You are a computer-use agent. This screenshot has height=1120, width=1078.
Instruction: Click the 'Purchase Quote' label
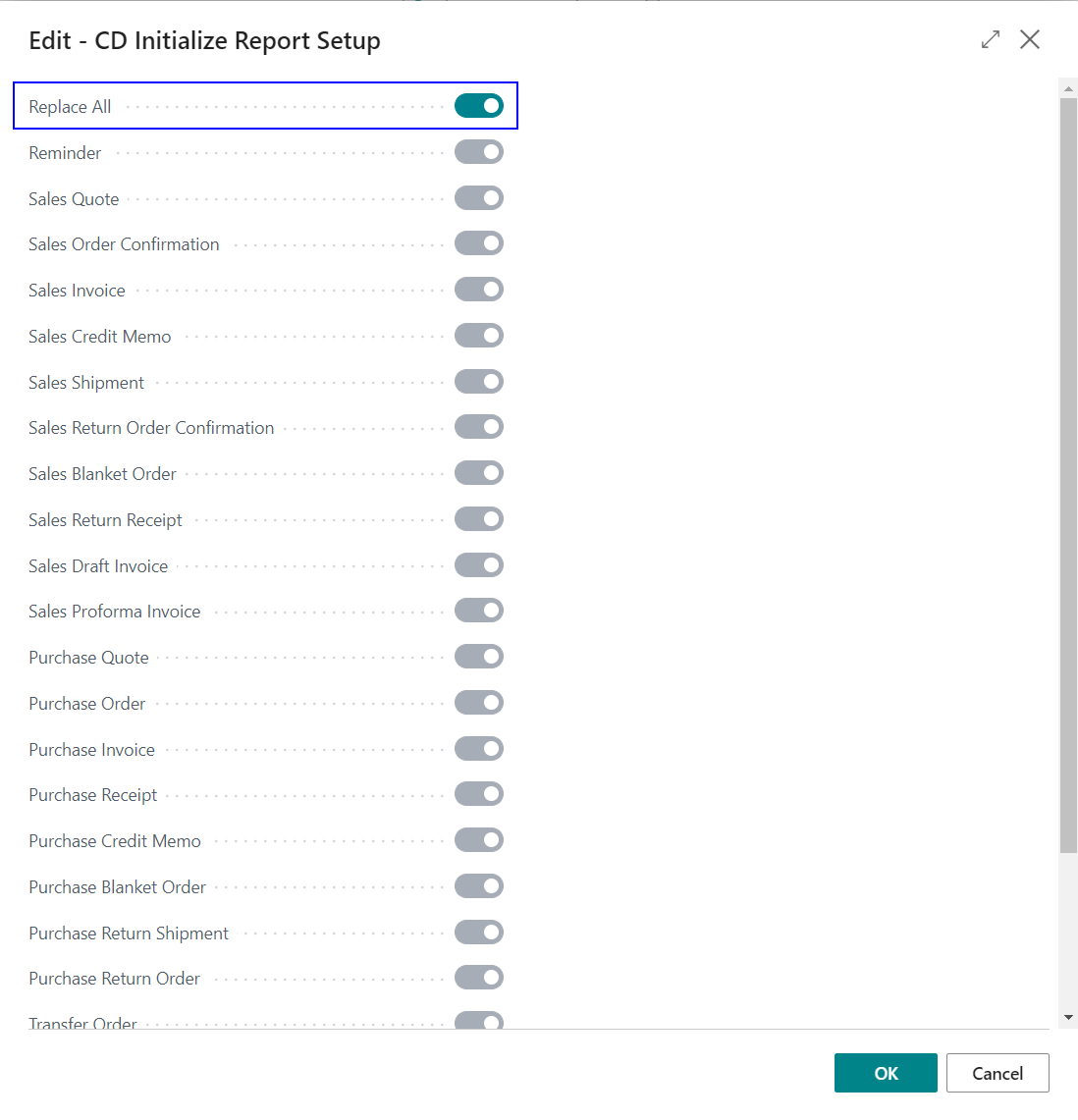click(x=88, y=658)
